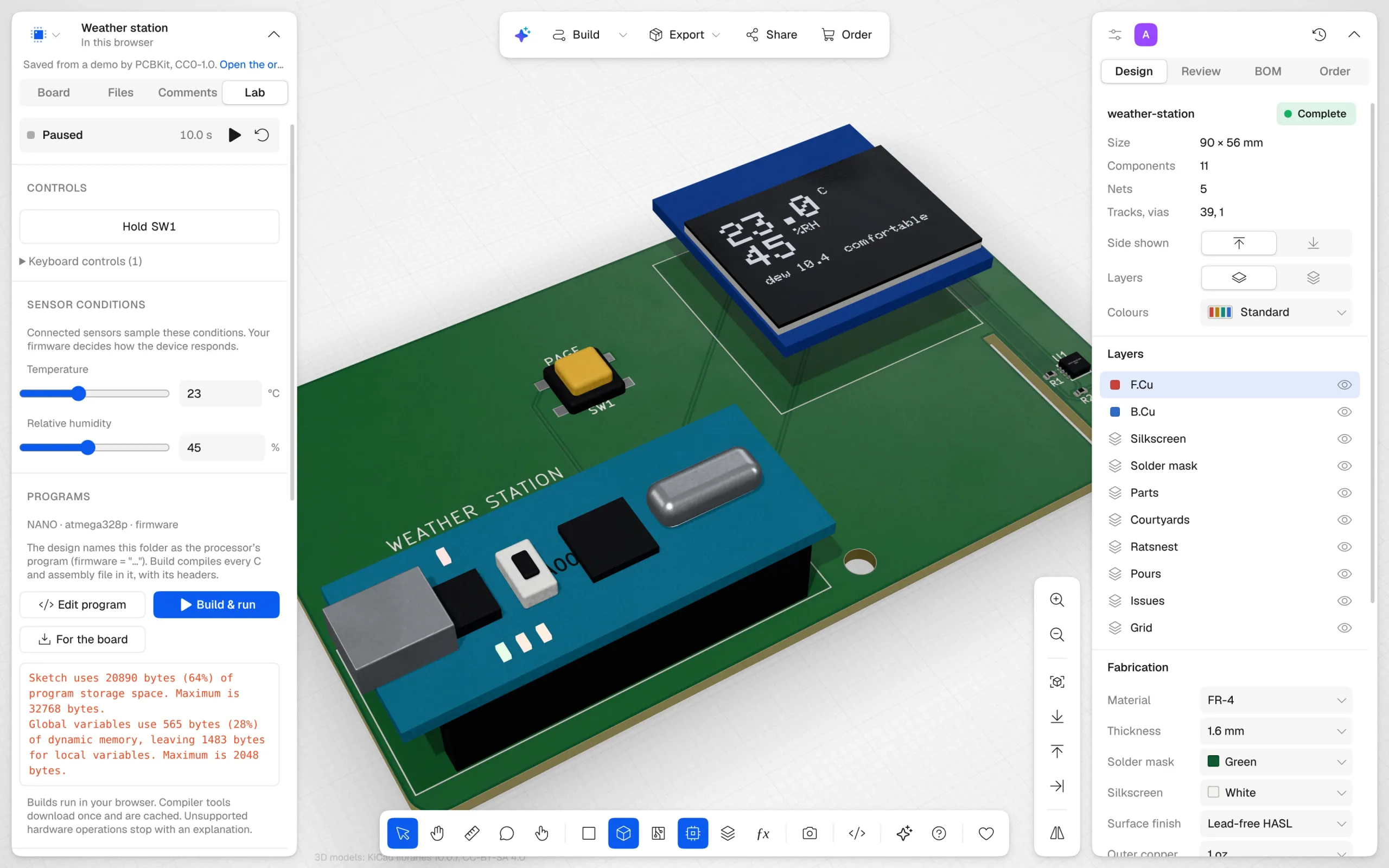
Task: Click For the board download button
Action: click(82, 639)
